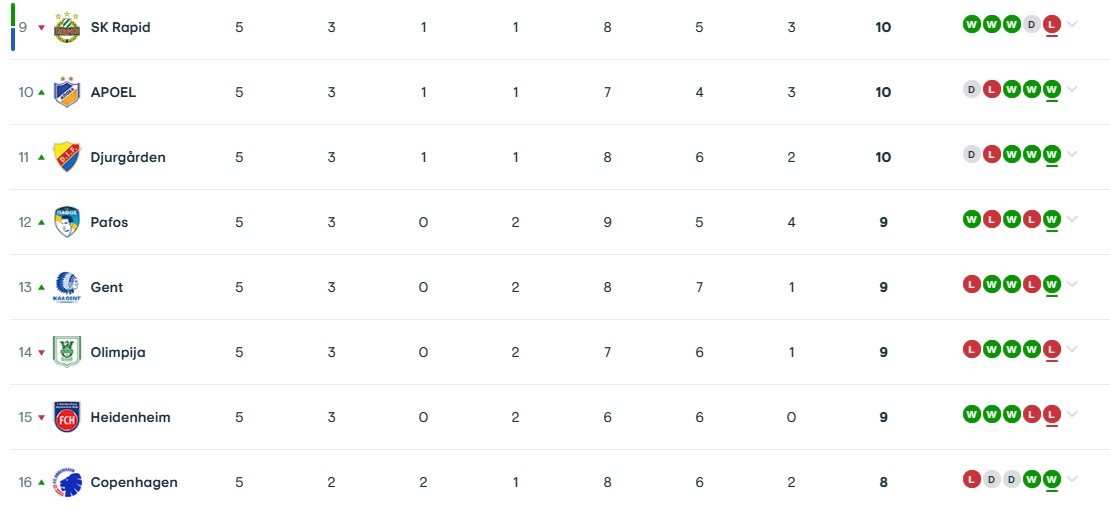Click the Djurgården club crest

(67, 157)
